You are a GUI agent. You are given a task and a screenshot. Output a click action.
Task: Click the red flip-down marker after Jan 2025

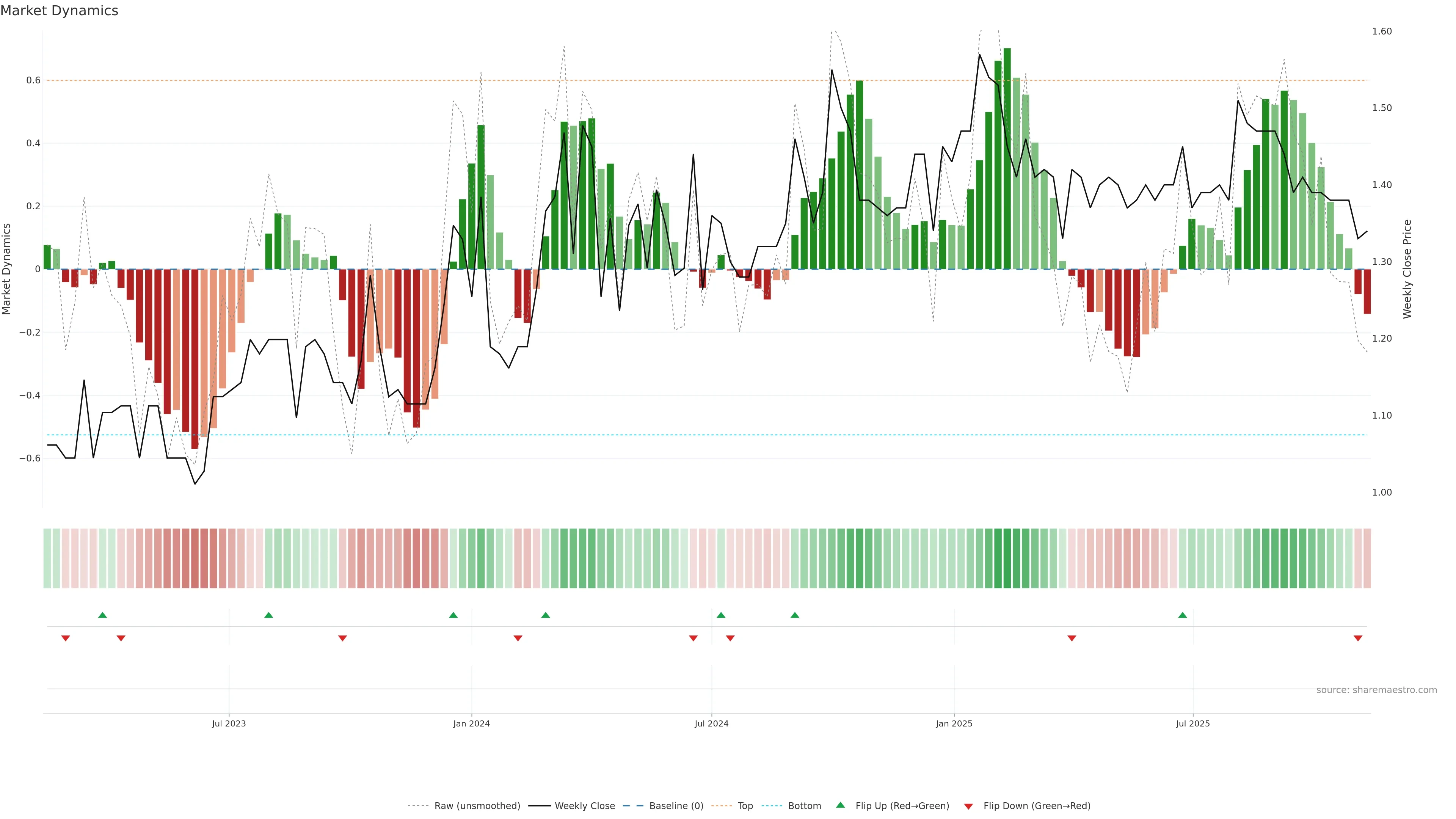1072,638
